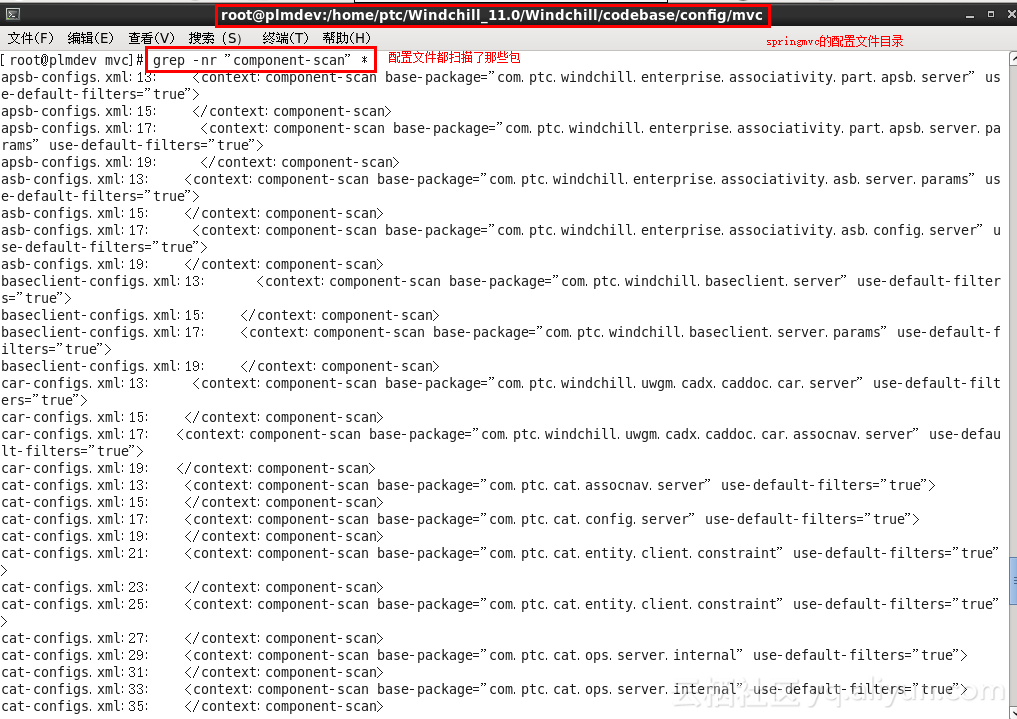Minimize the terminal window

tap(970, 14)
